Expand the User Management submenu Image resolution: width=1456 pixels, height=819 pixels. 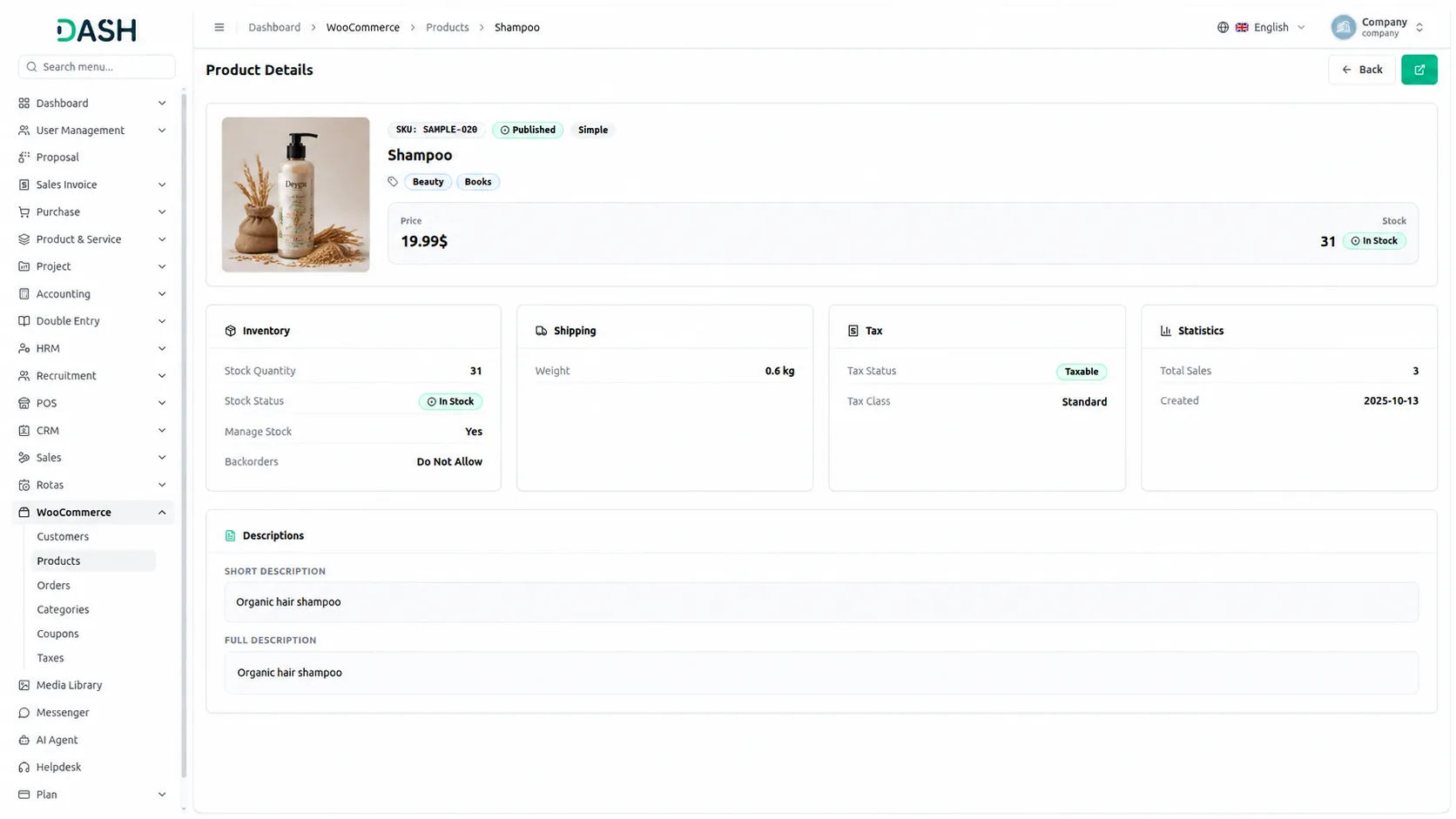coord(162,131)
